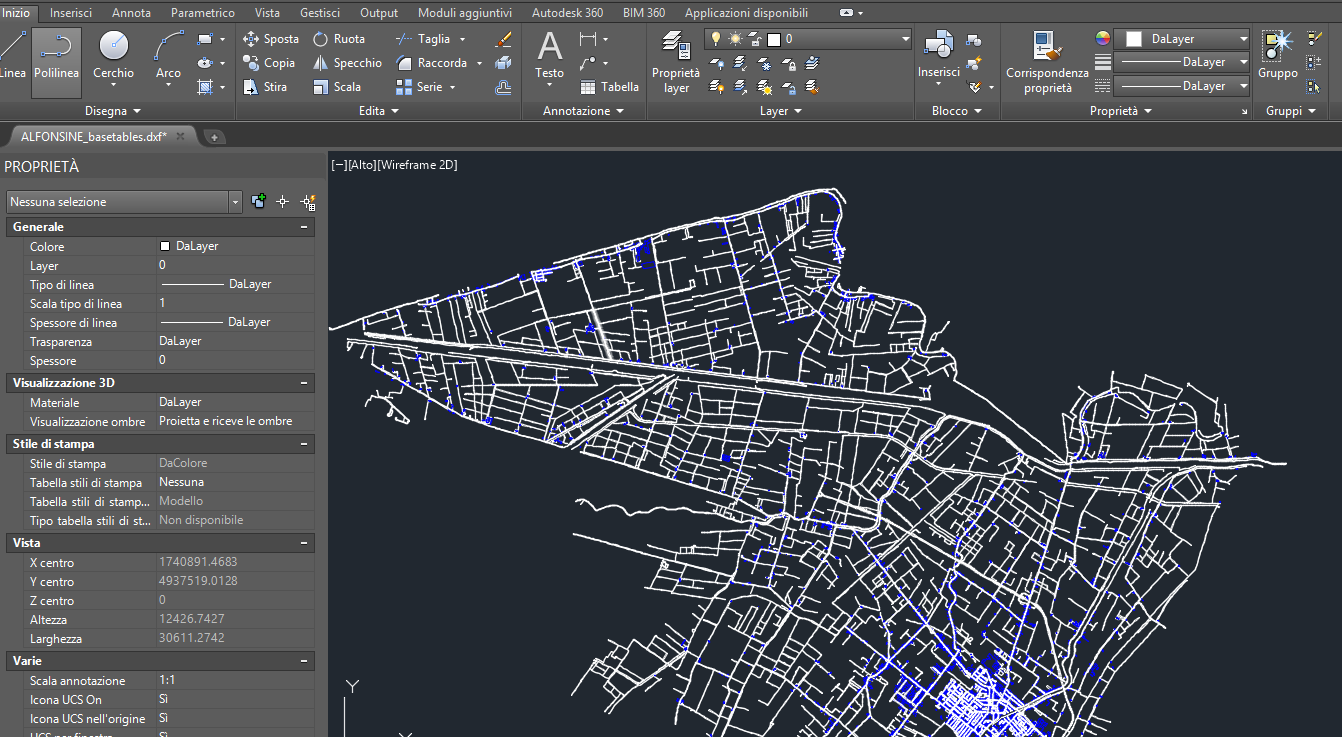The image size is (1342, 737).
Task: Choose the Cerchio circle tool
Action: coord(113,59)
